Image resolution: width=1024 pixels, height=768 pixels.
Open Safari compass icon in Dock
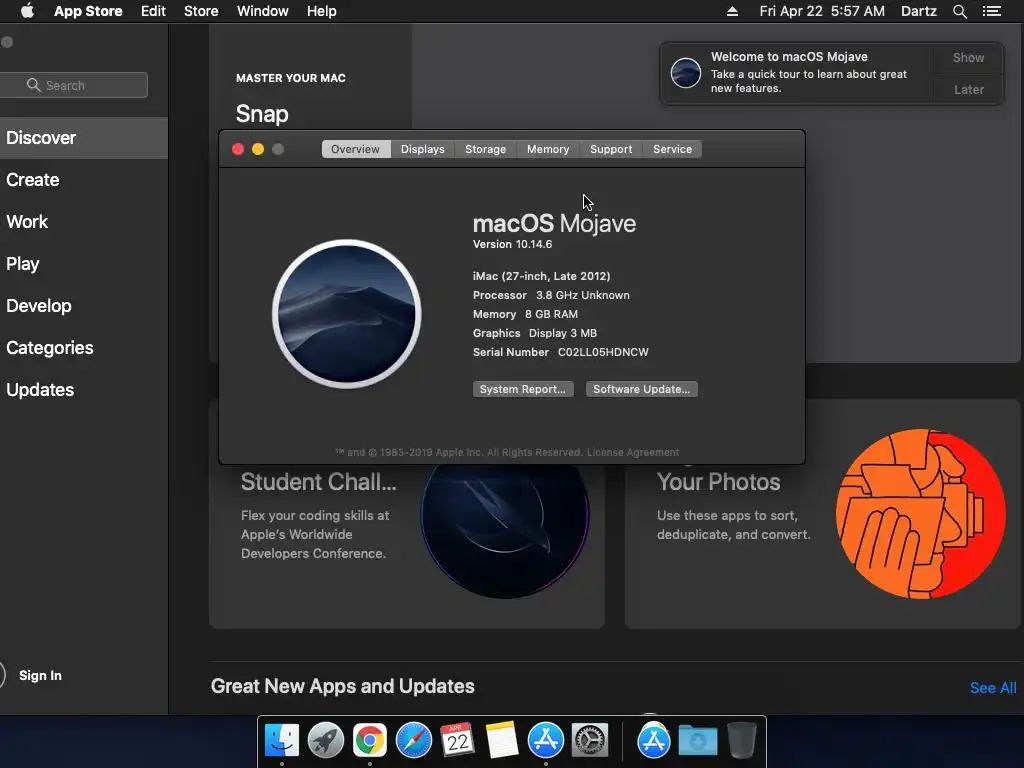click(x=414, y=740)
